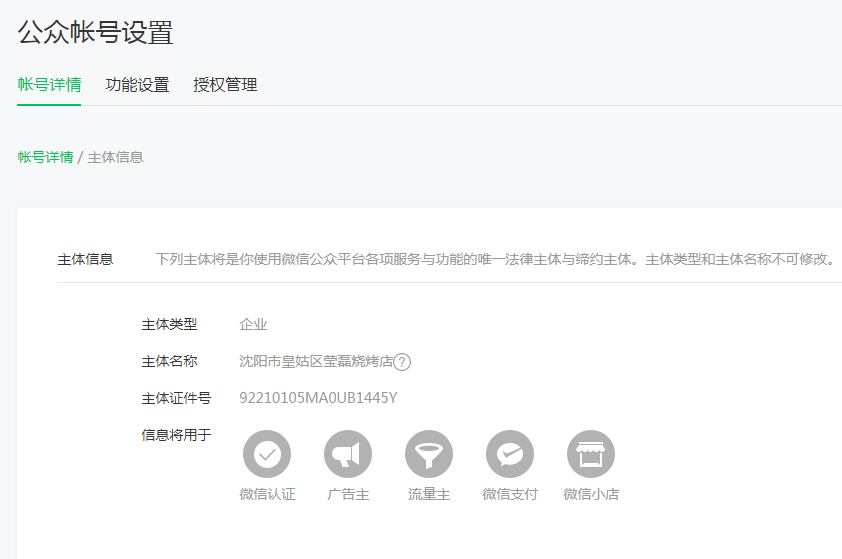Select the 92210105MA0UB1445Y certificate number
Viewport: 842px width, 559px height.
(318, 398)
